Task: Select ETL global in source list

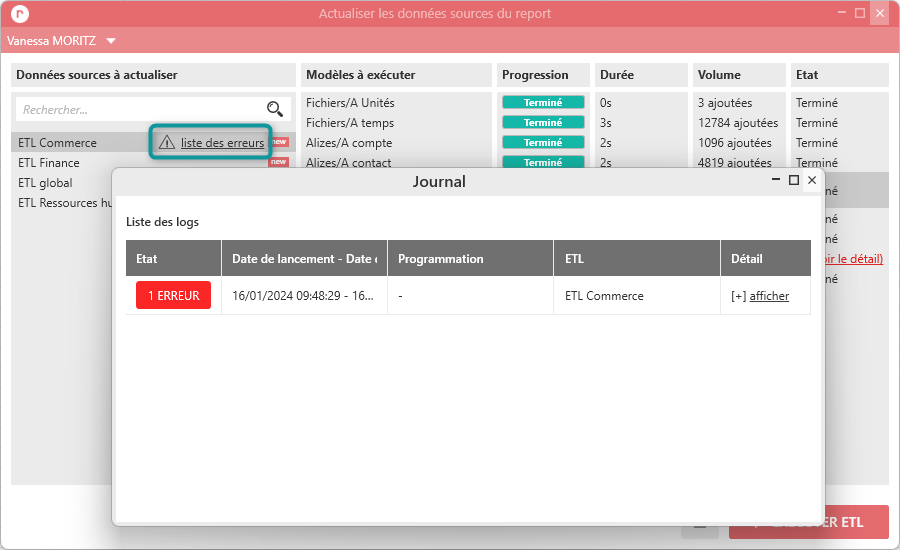Action: (x=45, y=183)
